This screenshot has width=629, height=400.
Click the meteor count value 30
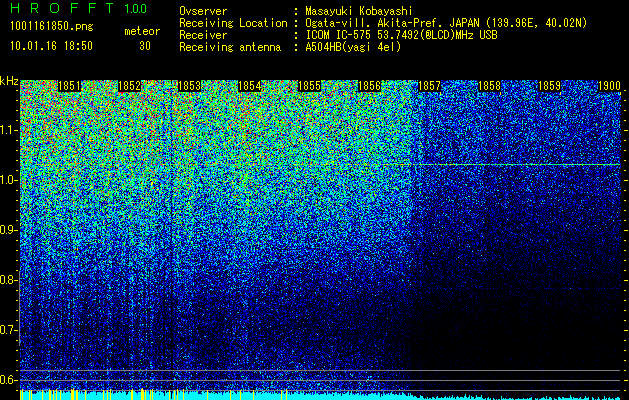[145, 46]
